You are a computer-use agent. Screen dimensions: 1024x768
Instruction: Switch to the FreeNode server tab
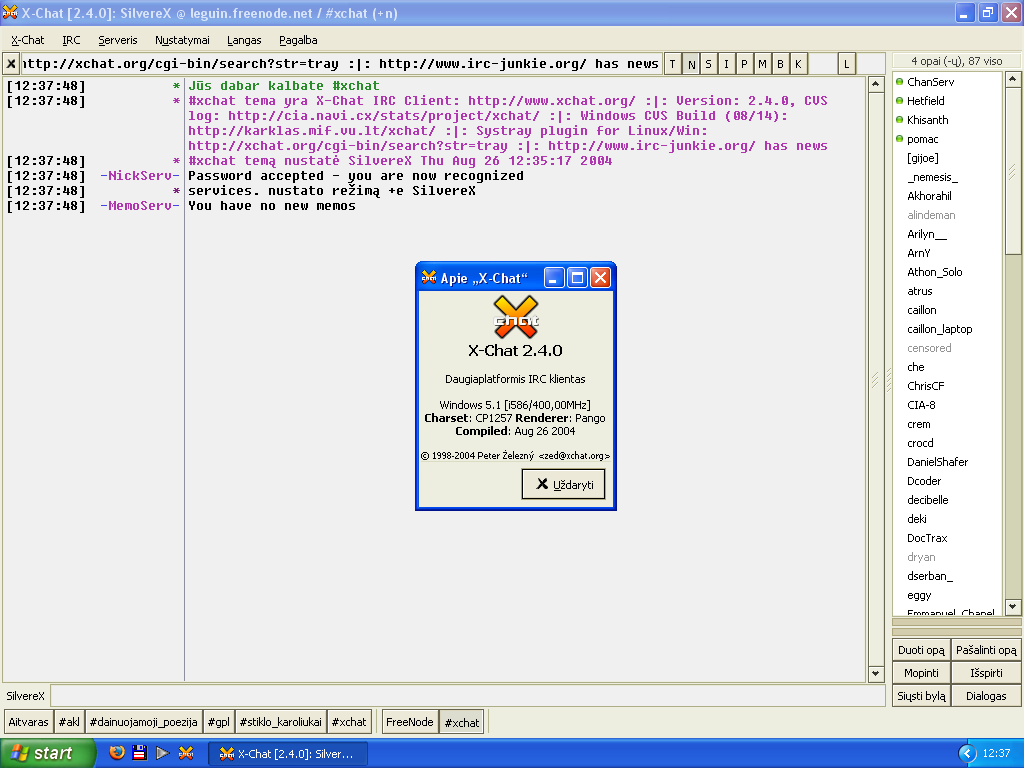coord(409,722)
